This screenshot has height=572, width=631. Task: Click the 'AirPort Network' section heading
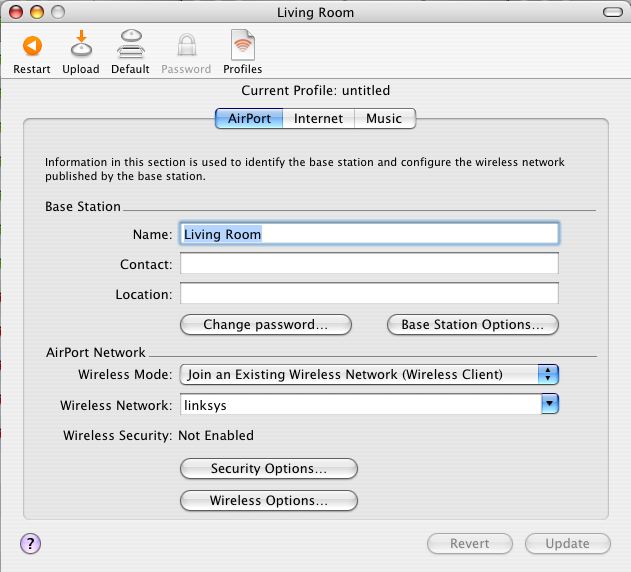tap(95, 353)
